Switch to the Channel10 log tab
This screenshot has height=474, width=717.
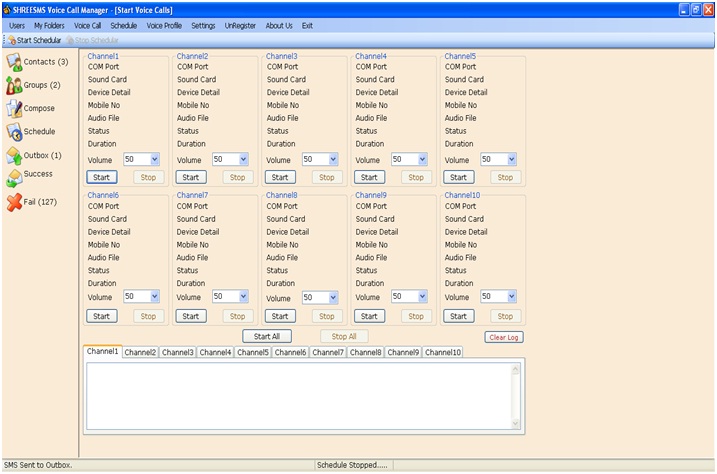pos(443,352)
